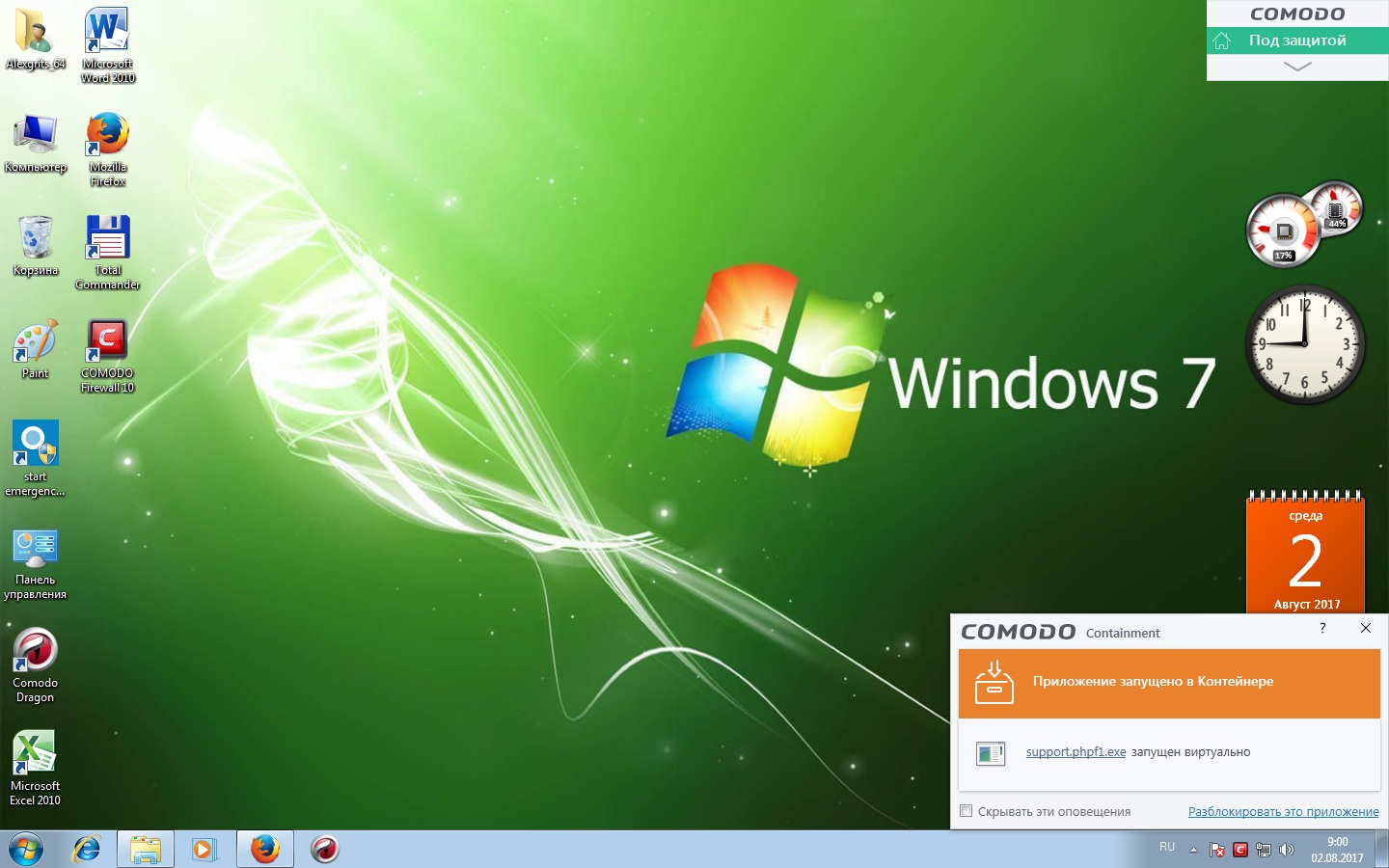The width and height of the screenshot is (1389, 868).
Task: Click the support.phpf1.exe link
Action: point(1076,752)
